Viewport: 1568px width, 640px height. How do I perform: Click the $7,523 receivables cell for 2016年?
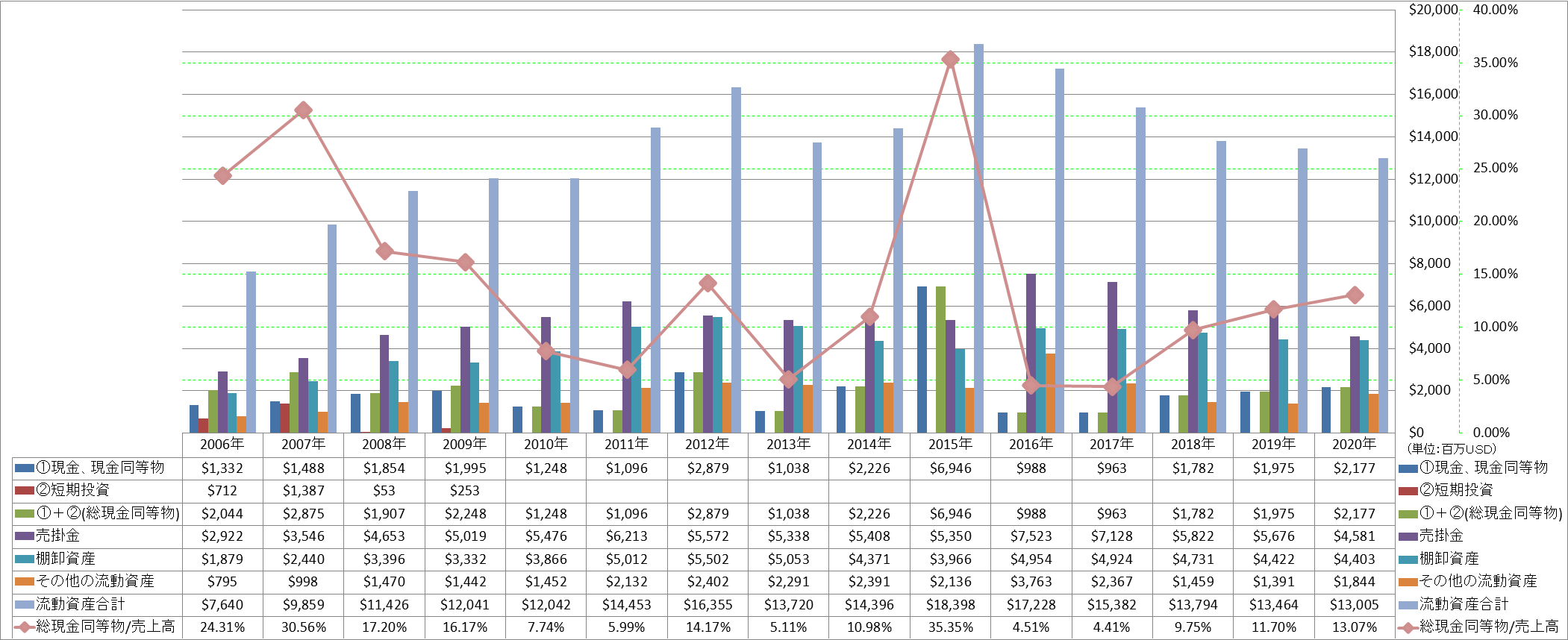(1031, 536)
